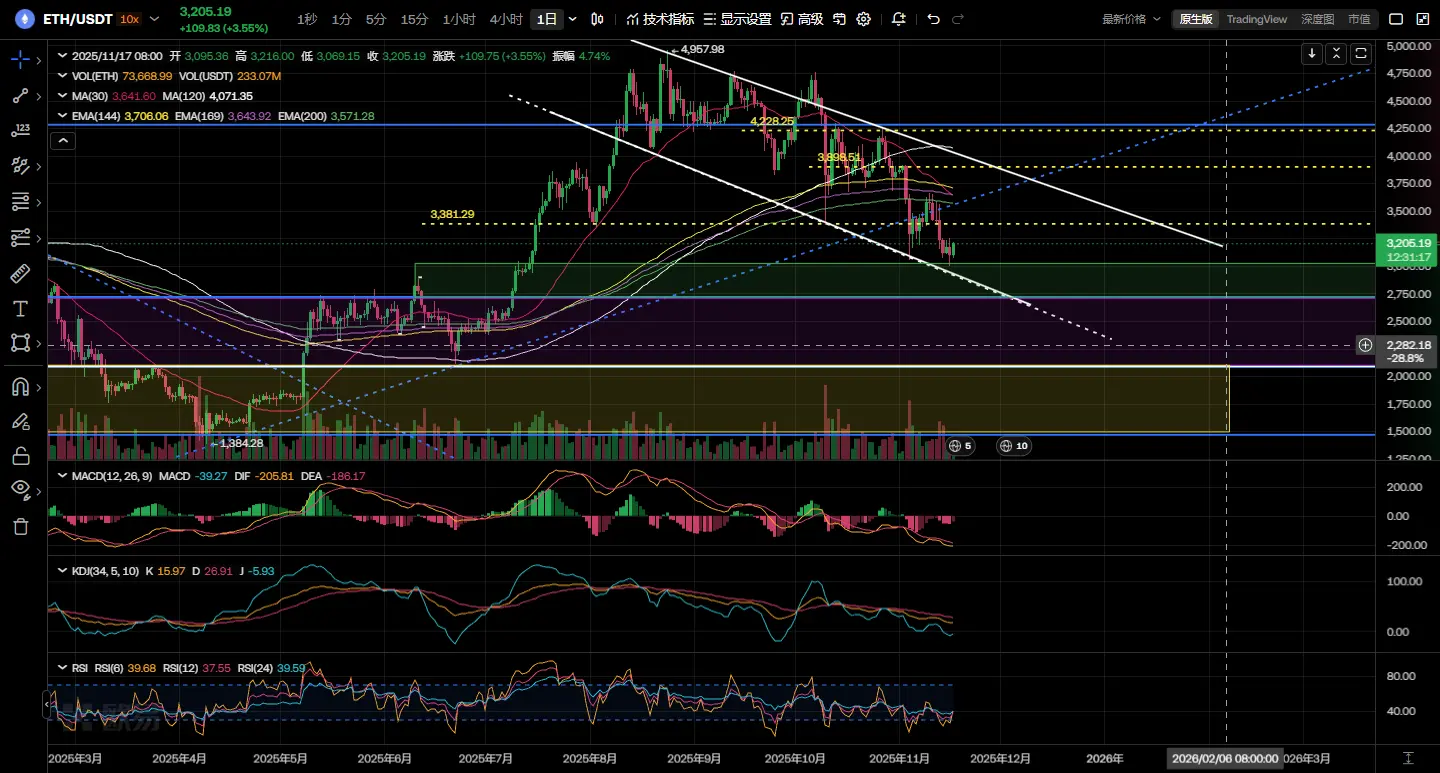Select the 1秒 timeframe

pos(307,19)
